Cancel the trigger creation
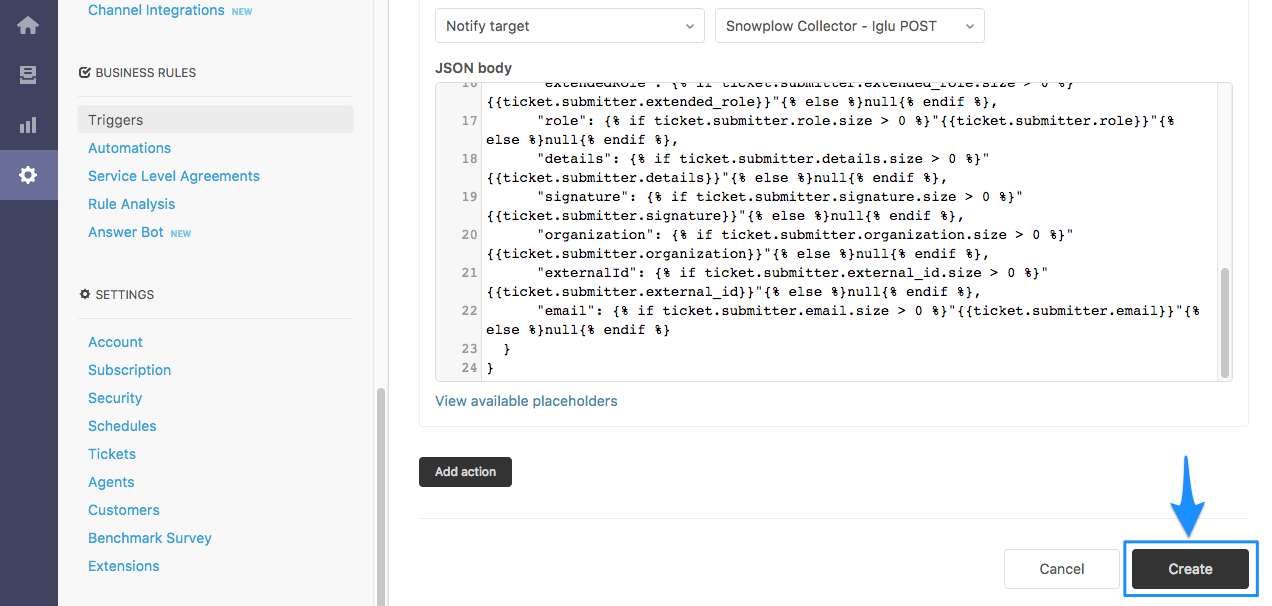The height and width of the screenshot is (606, 1272). 1061,569
